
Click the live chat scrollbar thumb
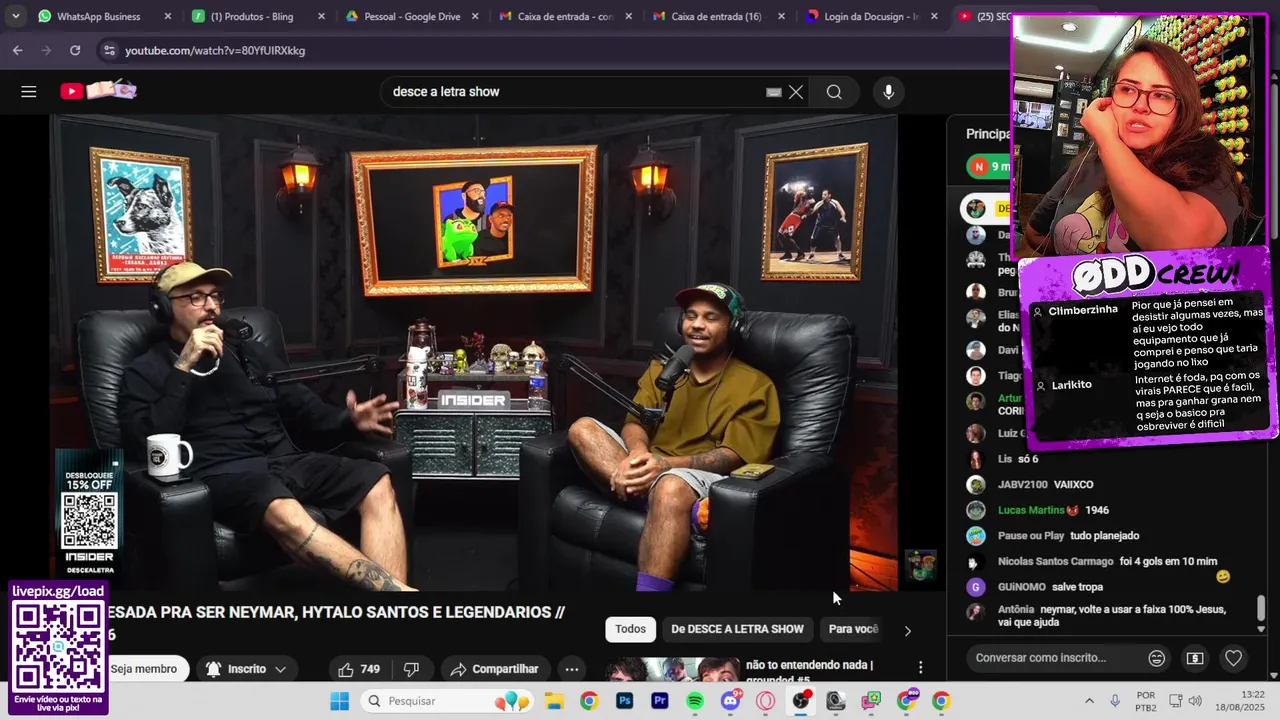1261,608
